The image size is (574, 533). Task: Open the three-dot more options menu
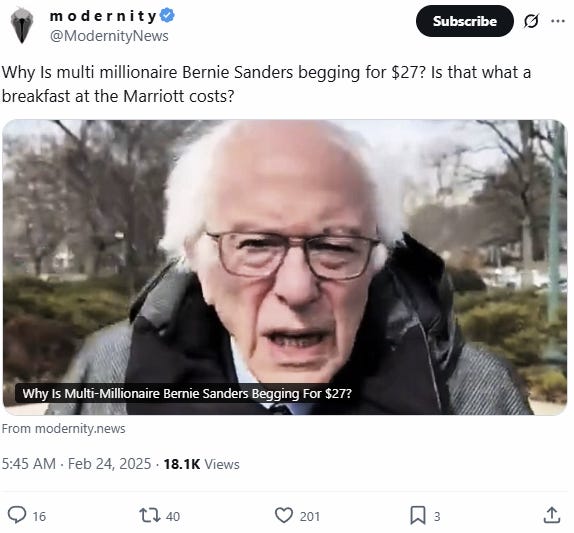[558, 21]
